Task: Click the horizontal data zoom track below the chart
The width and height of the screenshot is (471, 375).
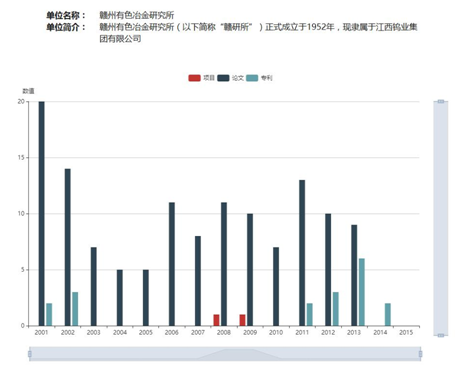Action: [225, 354]
